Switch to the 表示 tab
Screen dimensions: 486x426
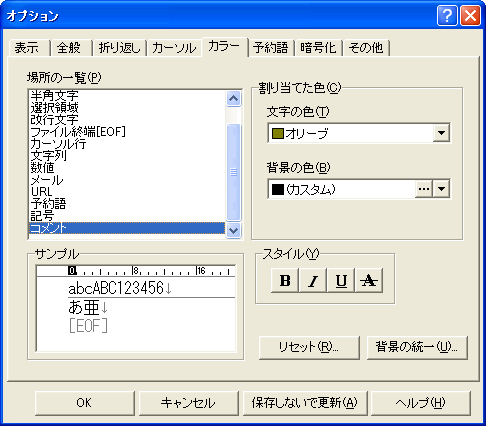tap(29, 48)
